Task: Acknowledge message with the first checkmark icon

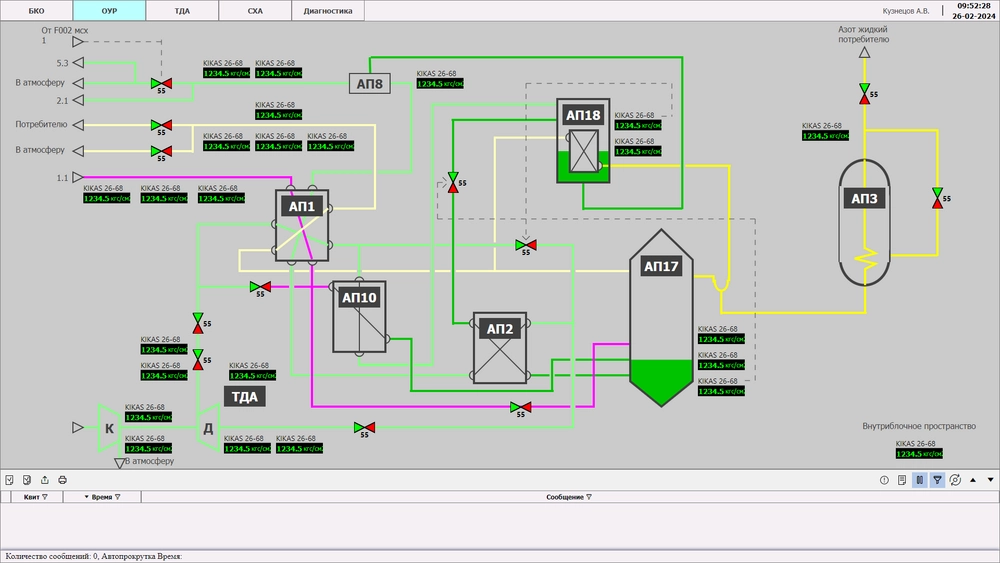Action: tap(9, 480)
